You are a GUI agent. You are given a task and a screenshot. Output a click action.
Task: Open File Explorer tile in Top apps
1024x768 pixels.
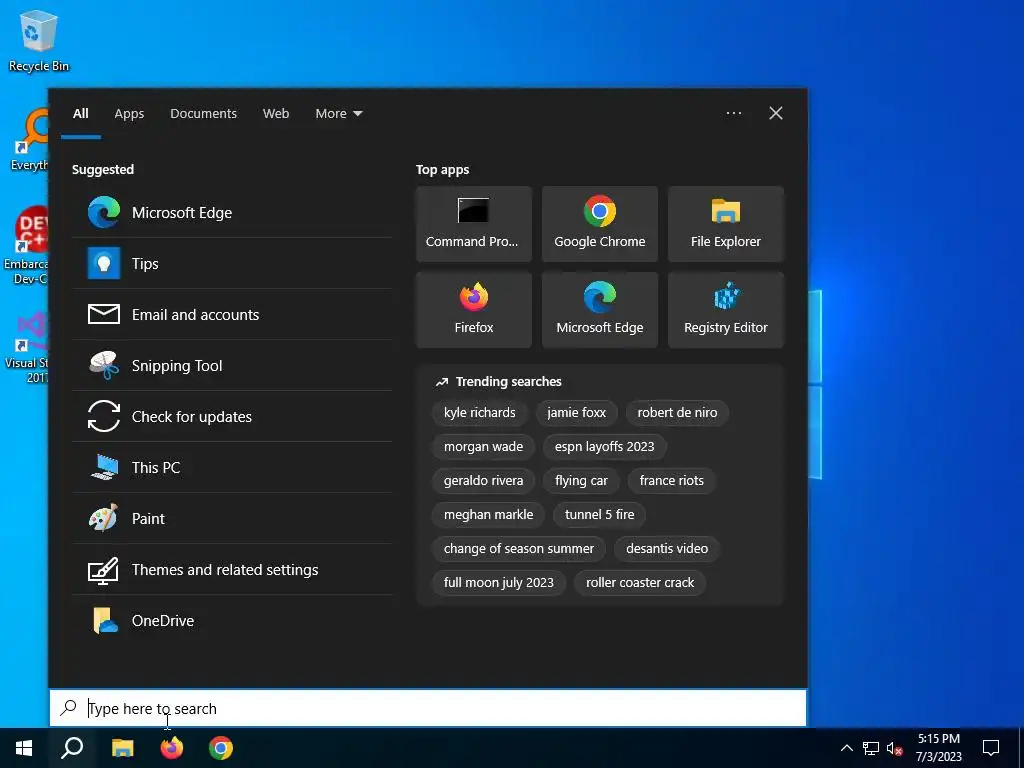coord(726,224)
